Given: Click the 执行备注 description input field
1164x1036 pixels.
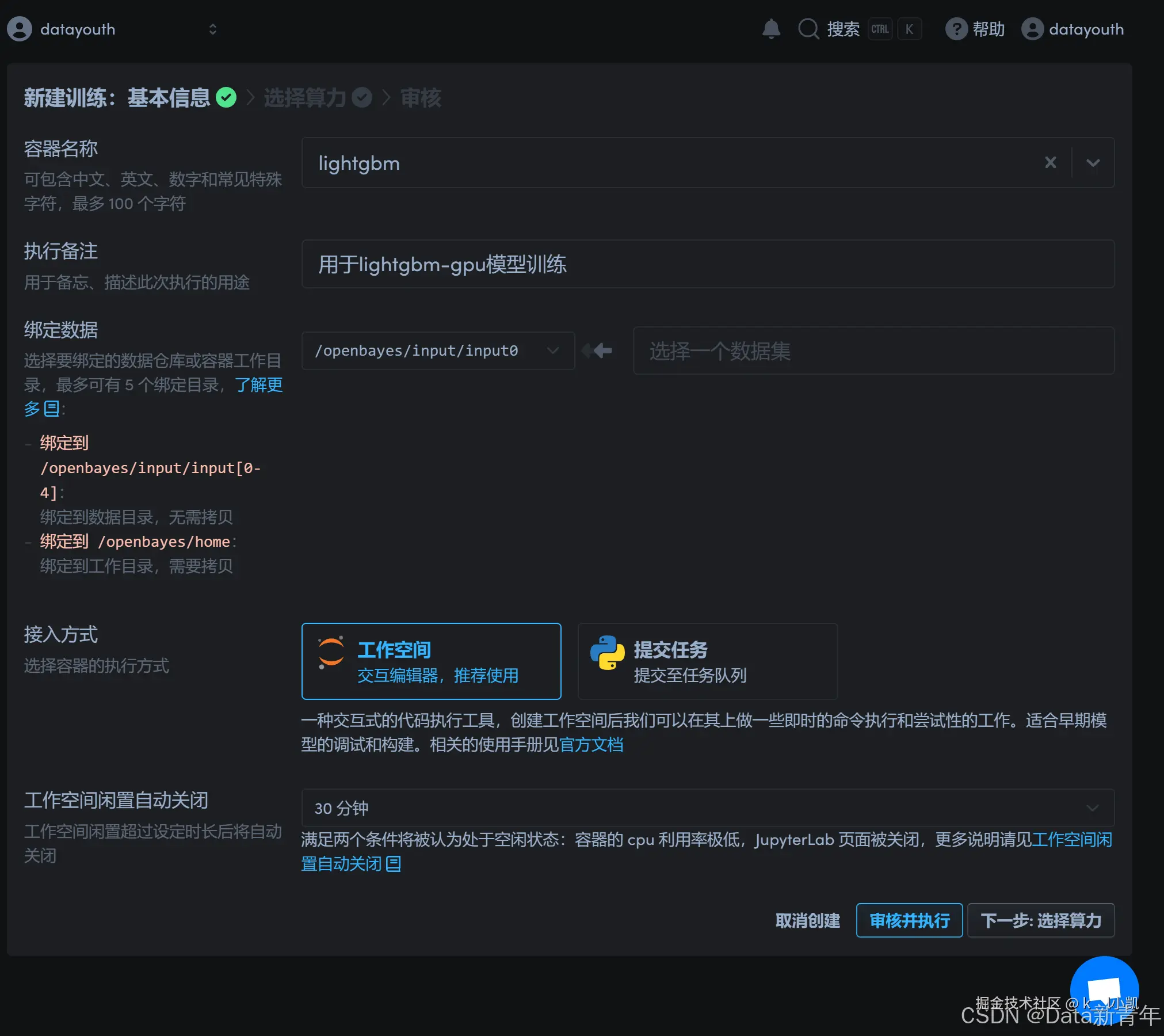Looking at the screenshot, I should [x=707, y=264].
